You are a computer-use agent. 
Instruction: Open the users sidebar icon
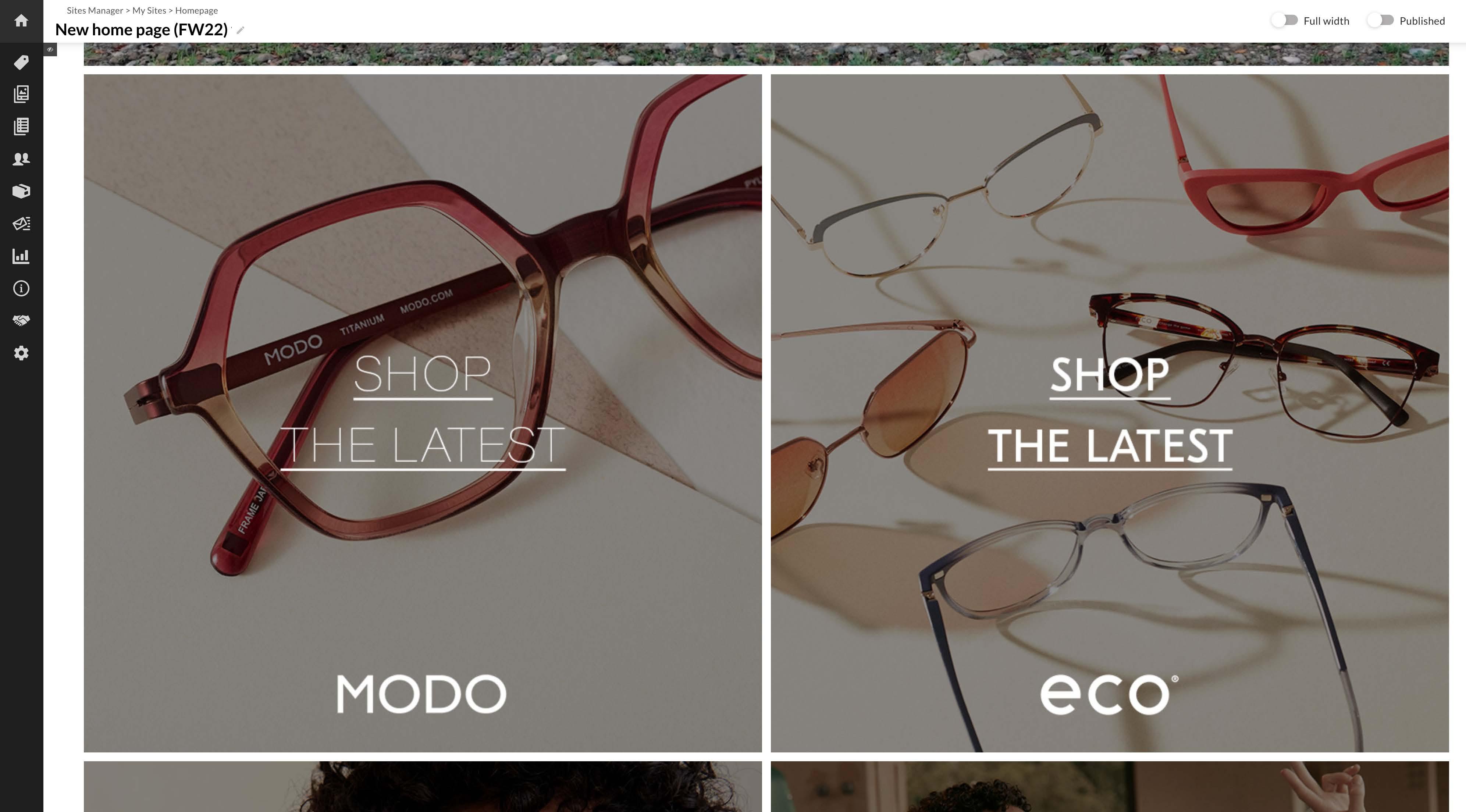21,159
